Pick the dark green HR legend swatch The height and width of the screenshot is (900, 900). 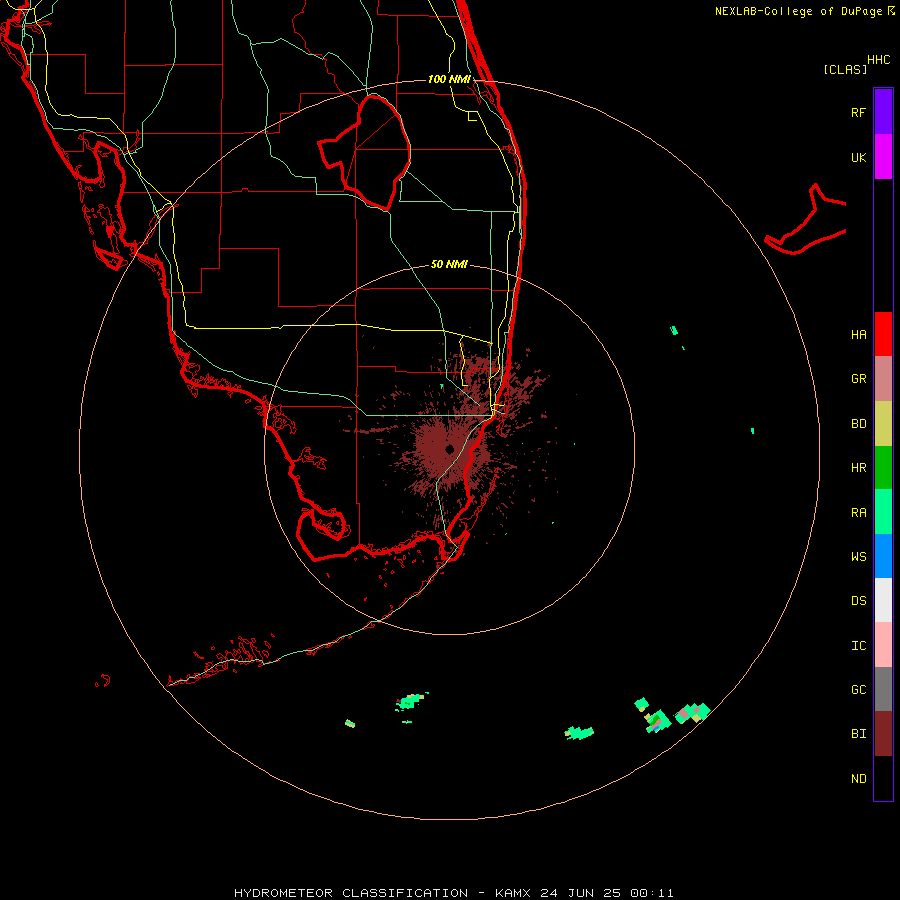tap(883, 467)
